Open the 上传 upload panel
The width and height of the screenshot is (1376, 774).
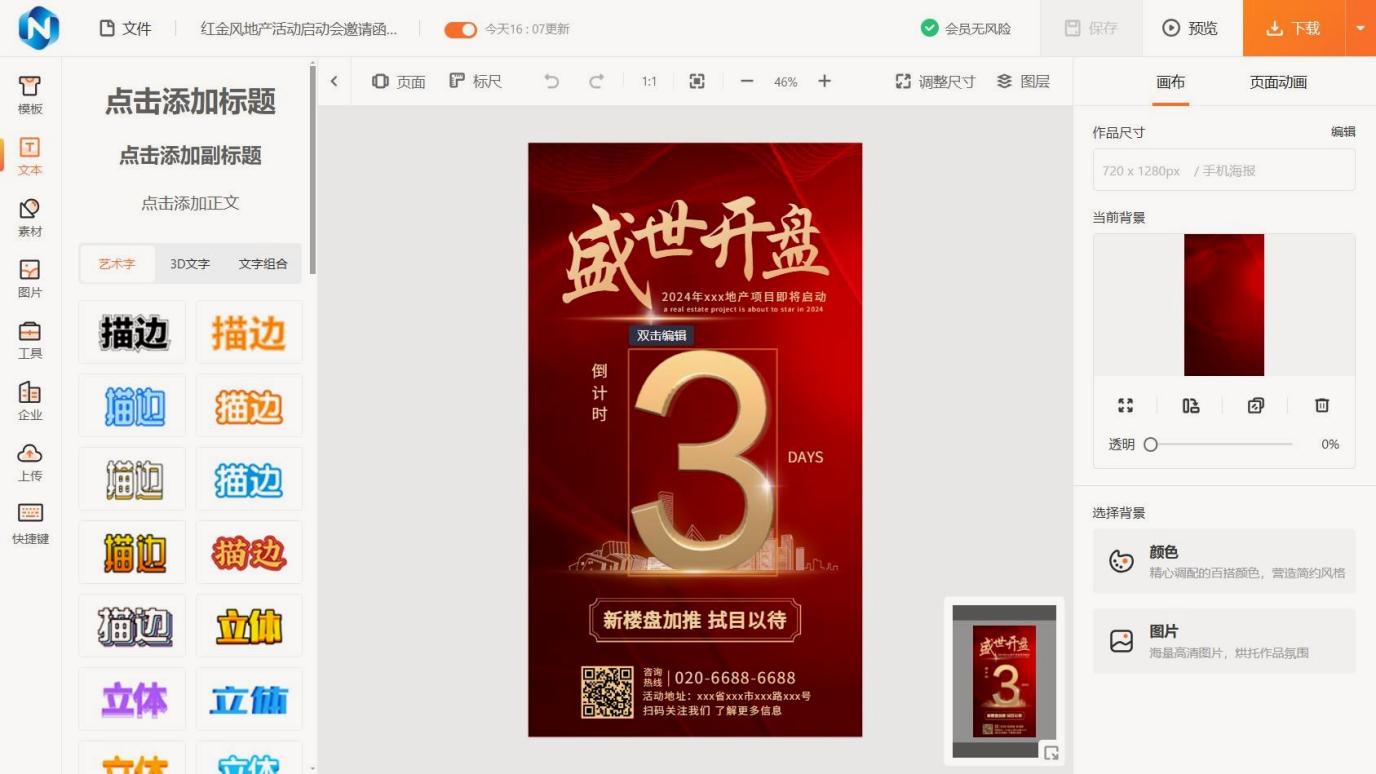30,462
